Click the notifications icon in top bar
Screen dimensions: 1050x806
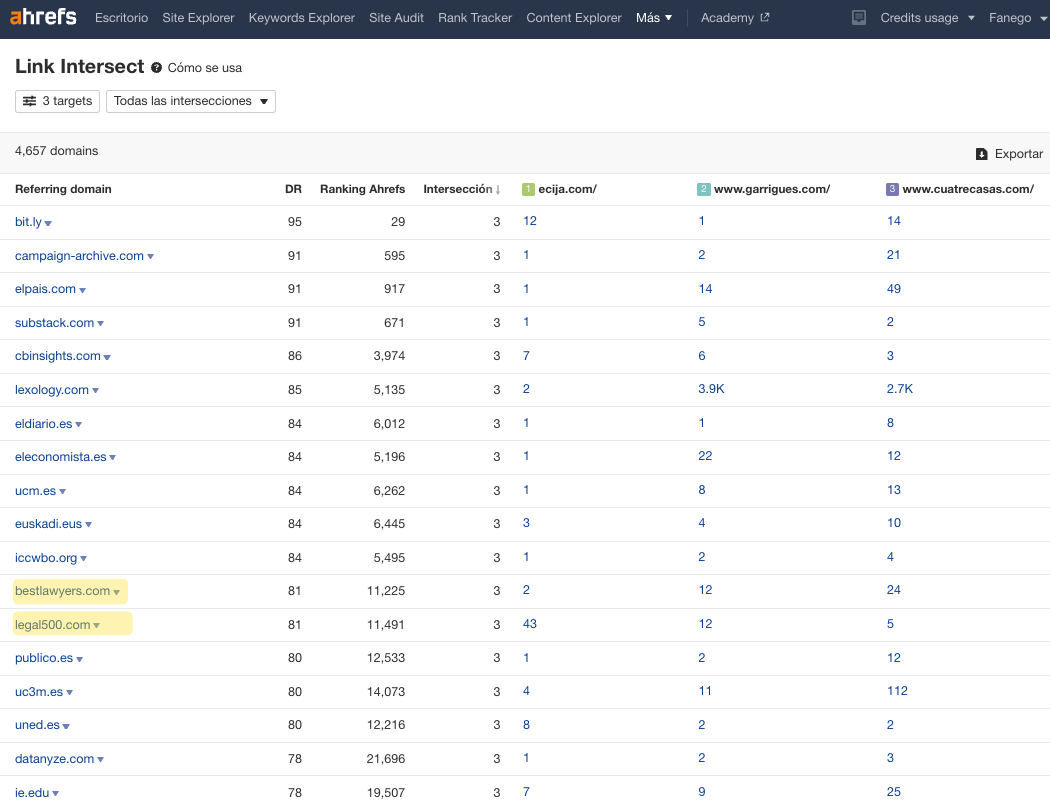(859, 18)
